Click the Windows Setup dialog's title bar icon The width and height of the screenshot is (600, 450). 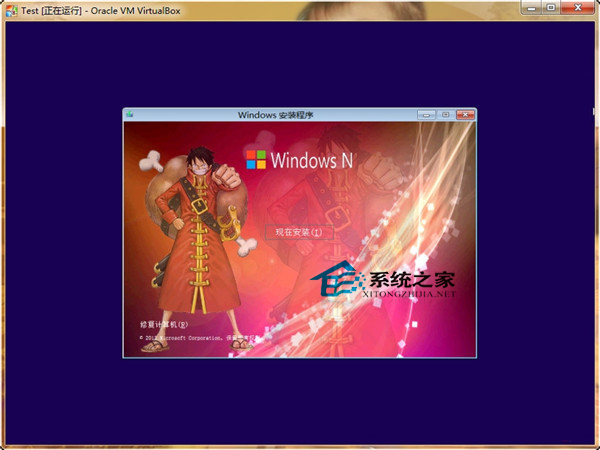pyautogui.click(x=130, y=114)
